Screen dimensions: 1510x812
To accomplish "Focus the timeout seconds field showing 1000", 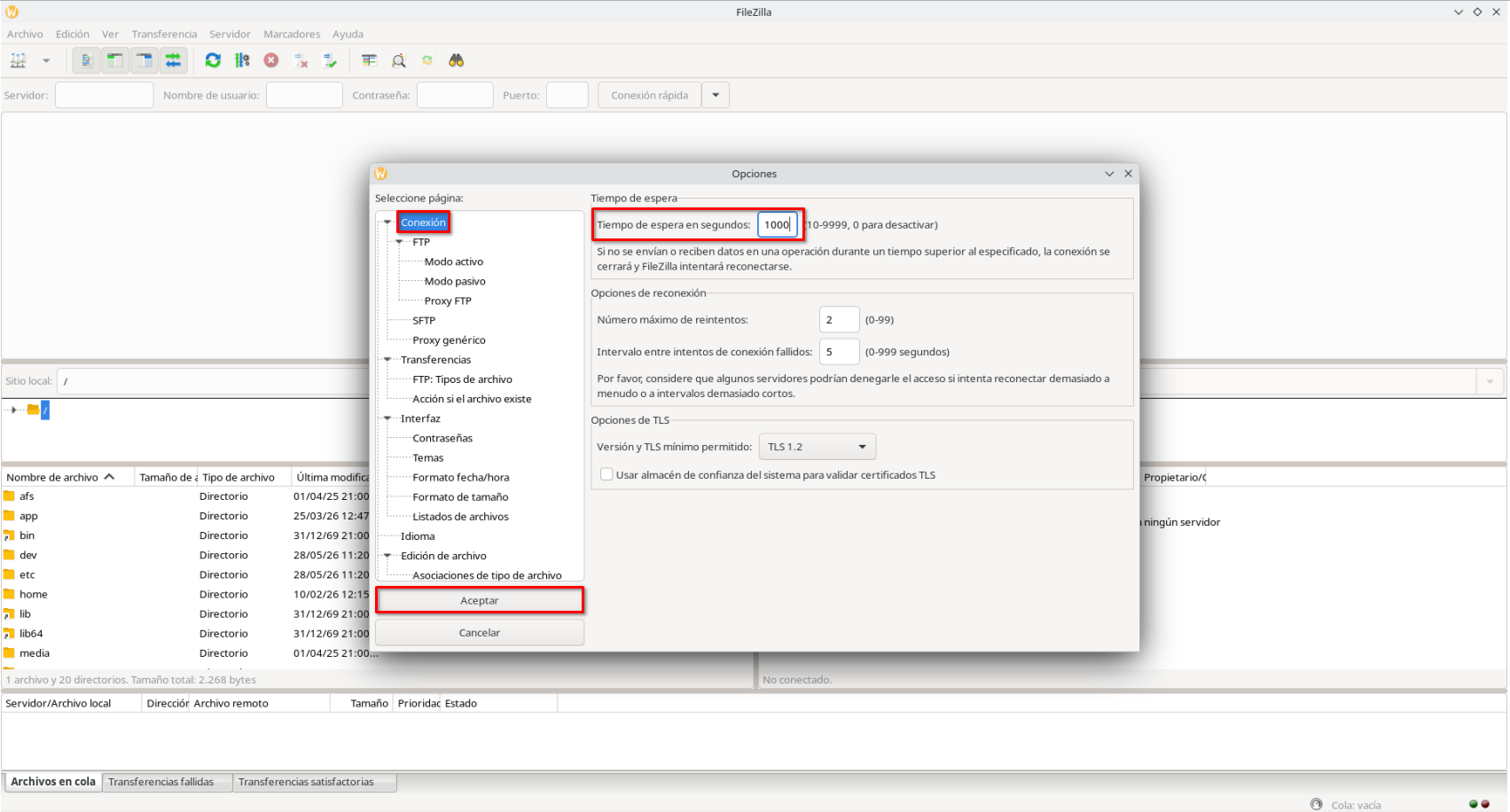I will tap(778, 225).
